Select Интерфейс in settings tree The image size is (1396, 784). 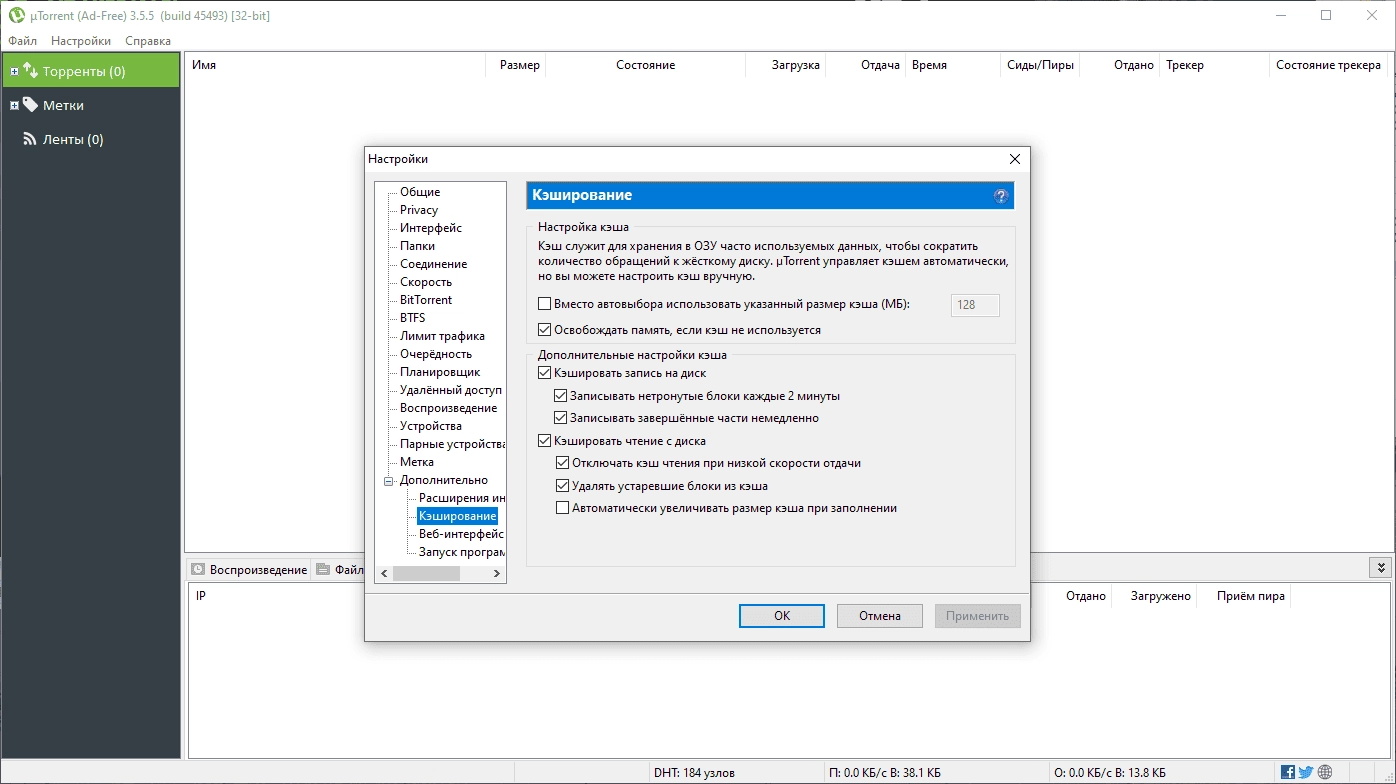coord(431,228)
